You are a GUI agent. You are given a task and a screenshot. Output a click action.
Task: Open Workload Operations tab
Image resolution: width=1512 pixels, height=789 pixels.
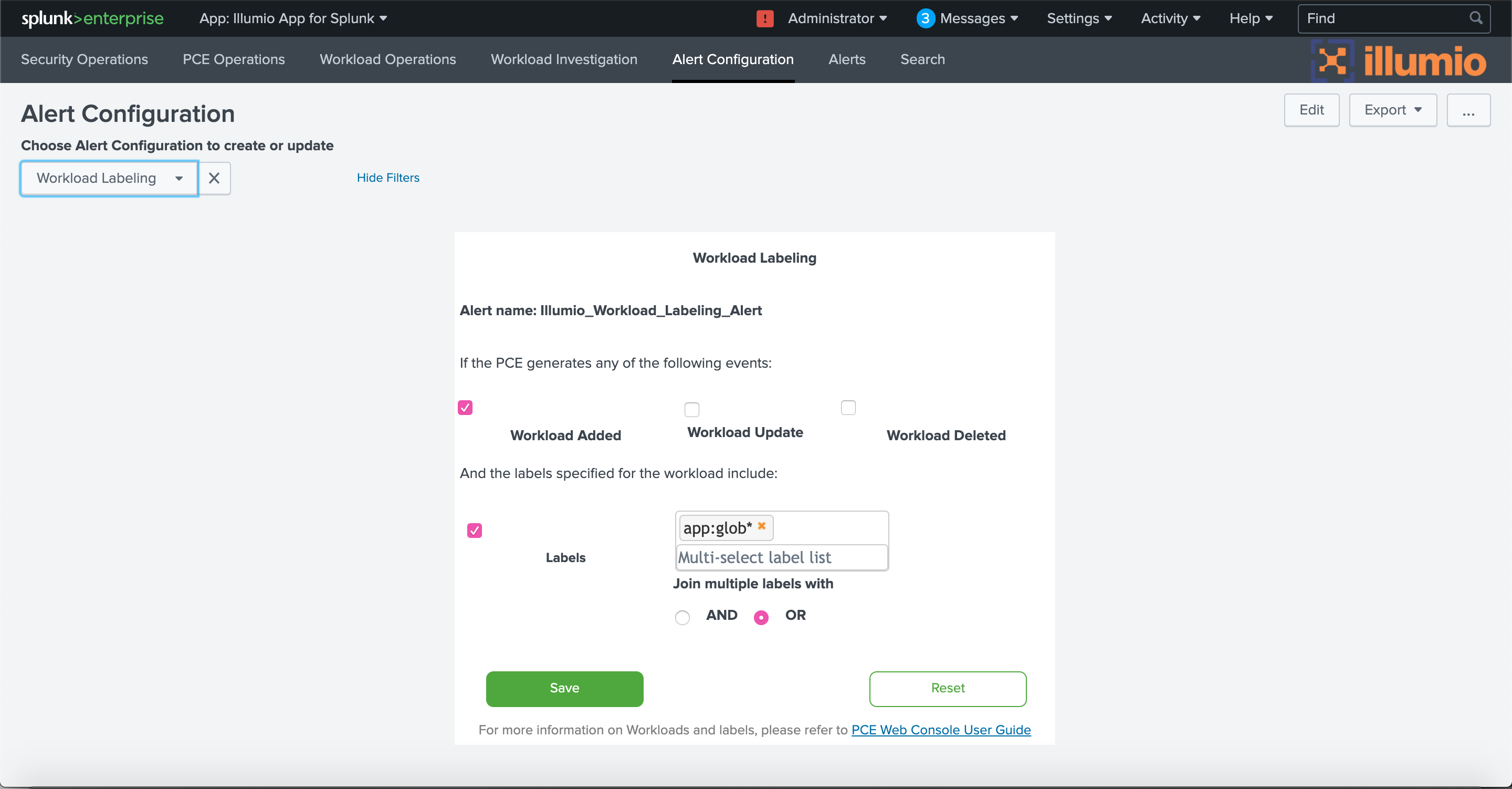point(387,59)
